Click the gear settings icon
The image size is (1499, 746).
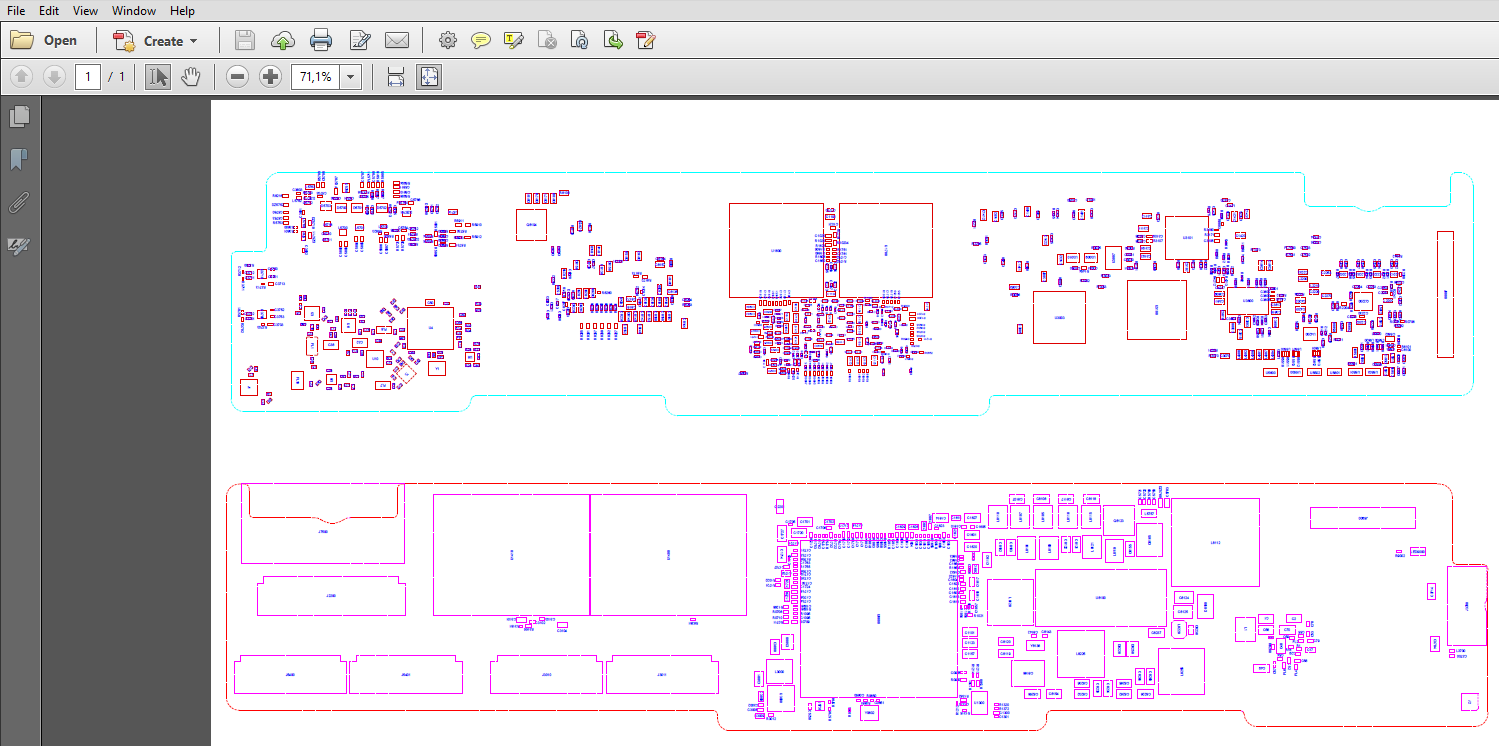pyautogui.click(x=448, y=41)
